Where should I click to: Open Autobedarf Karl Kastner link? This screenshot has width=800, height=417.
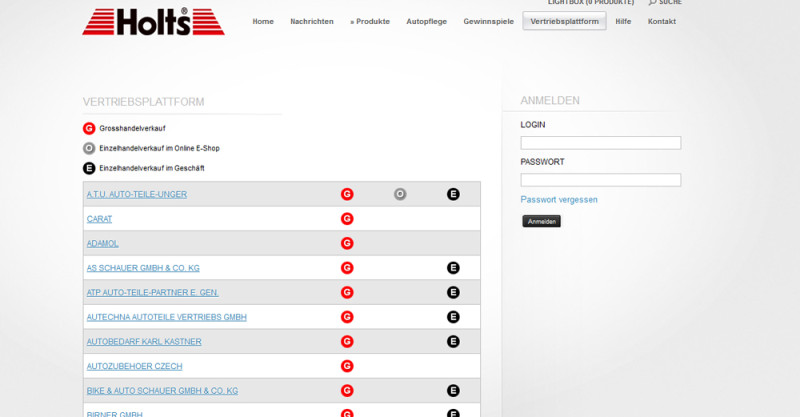click(x=144, y=341)
